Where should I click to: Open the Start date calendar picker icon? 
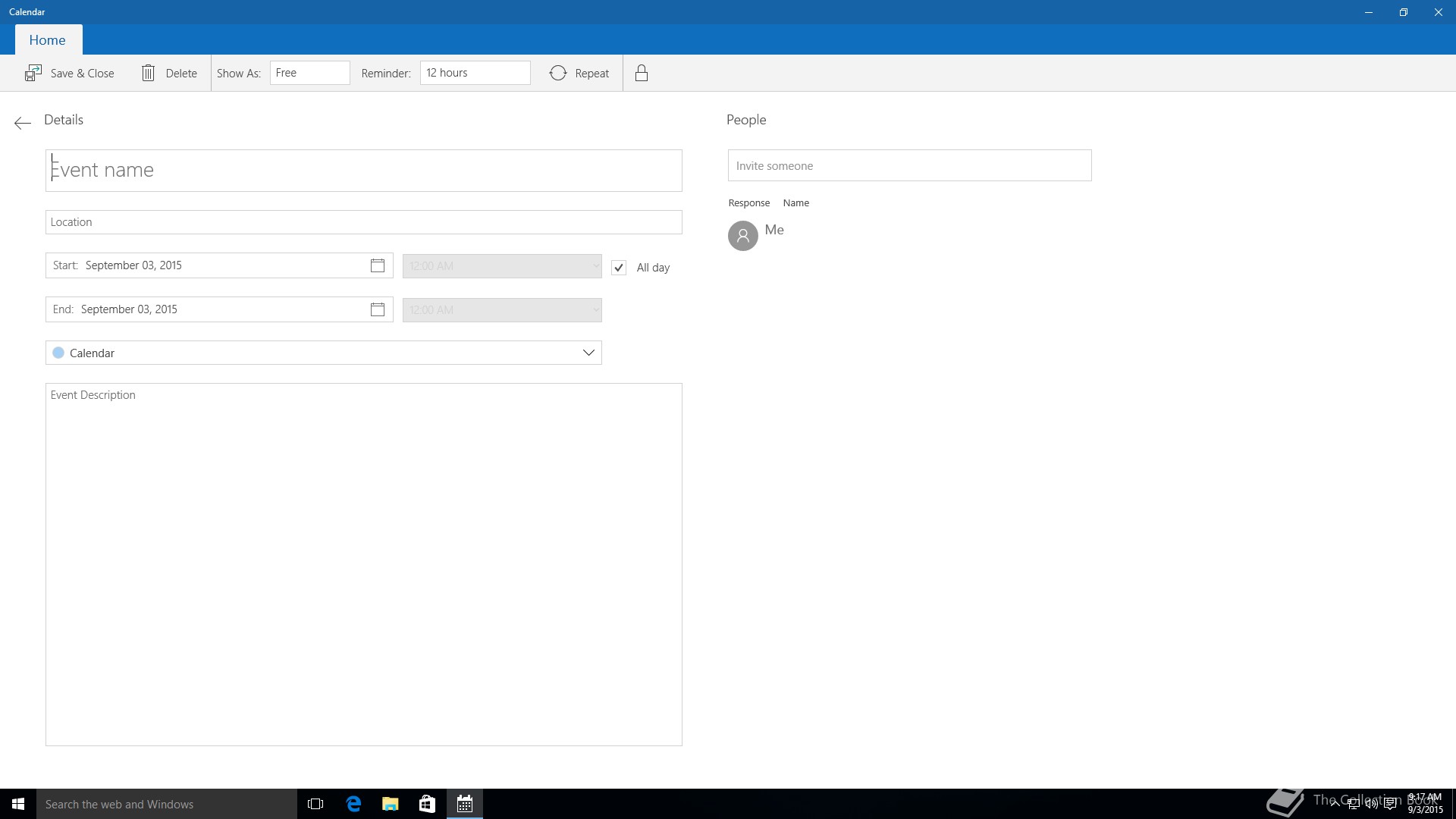coord(378,265)
